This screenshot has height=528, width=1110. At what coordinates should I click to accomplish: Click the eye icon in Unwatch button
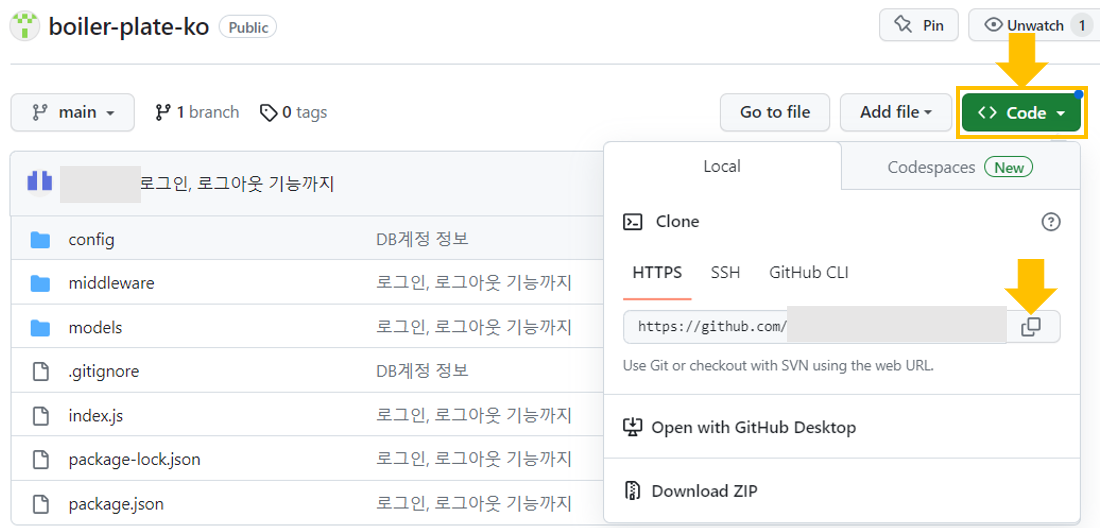[x=994, y=25]
